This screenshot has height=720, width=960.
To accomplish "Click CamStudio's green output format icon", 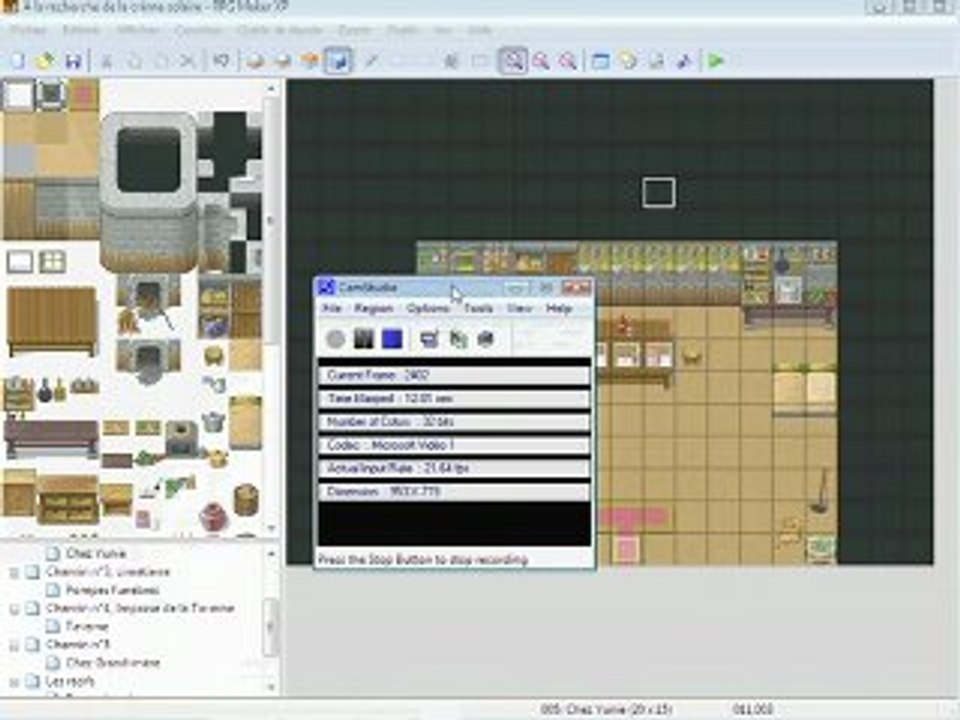I will pyautogui.click(x=458, y=339).
